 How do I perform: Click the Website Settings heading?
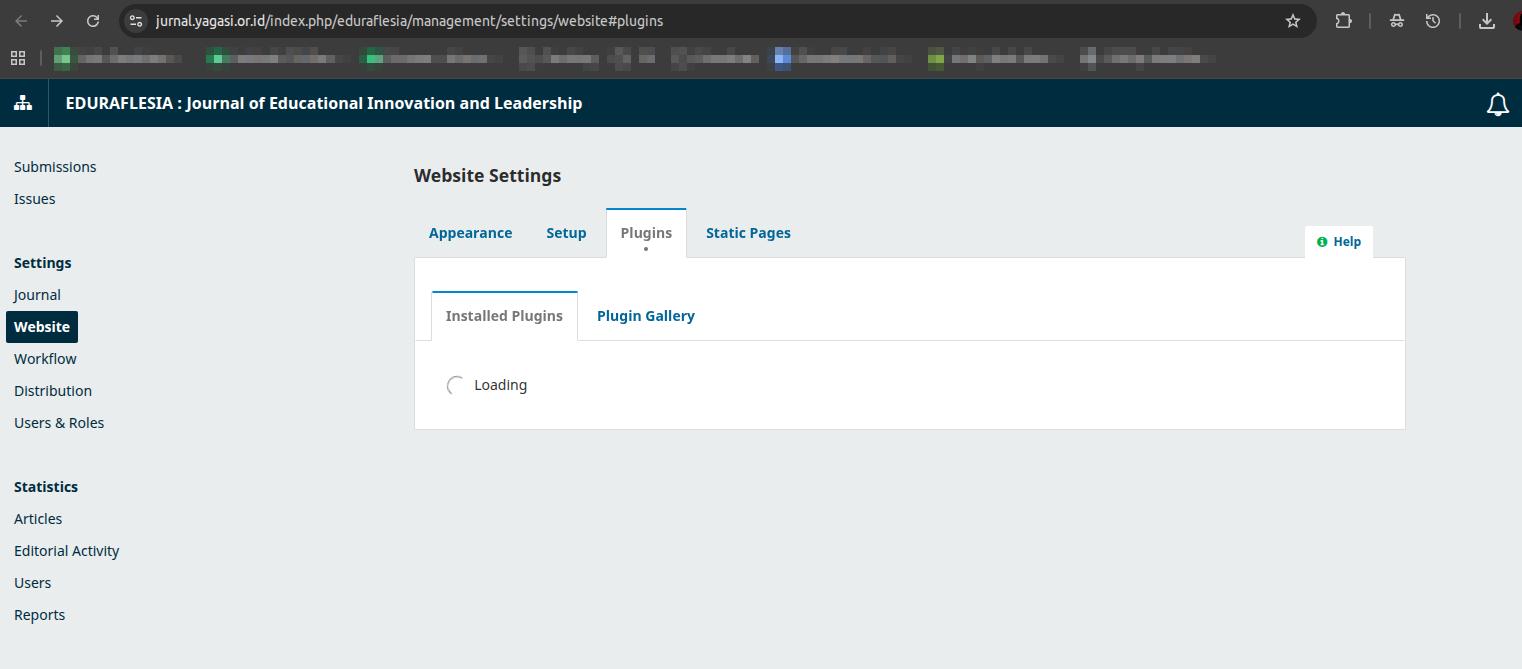pyautogui.click(x=488, y=176)
